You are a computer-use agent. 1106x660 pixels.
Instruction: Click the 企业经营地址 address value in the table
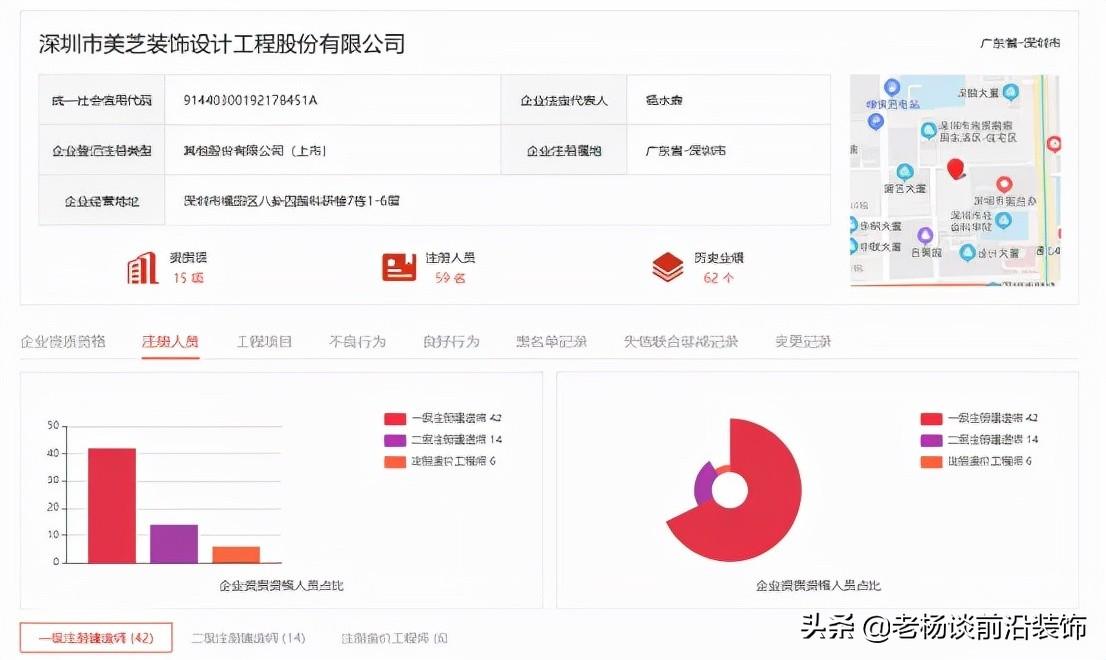coord(291,201)
